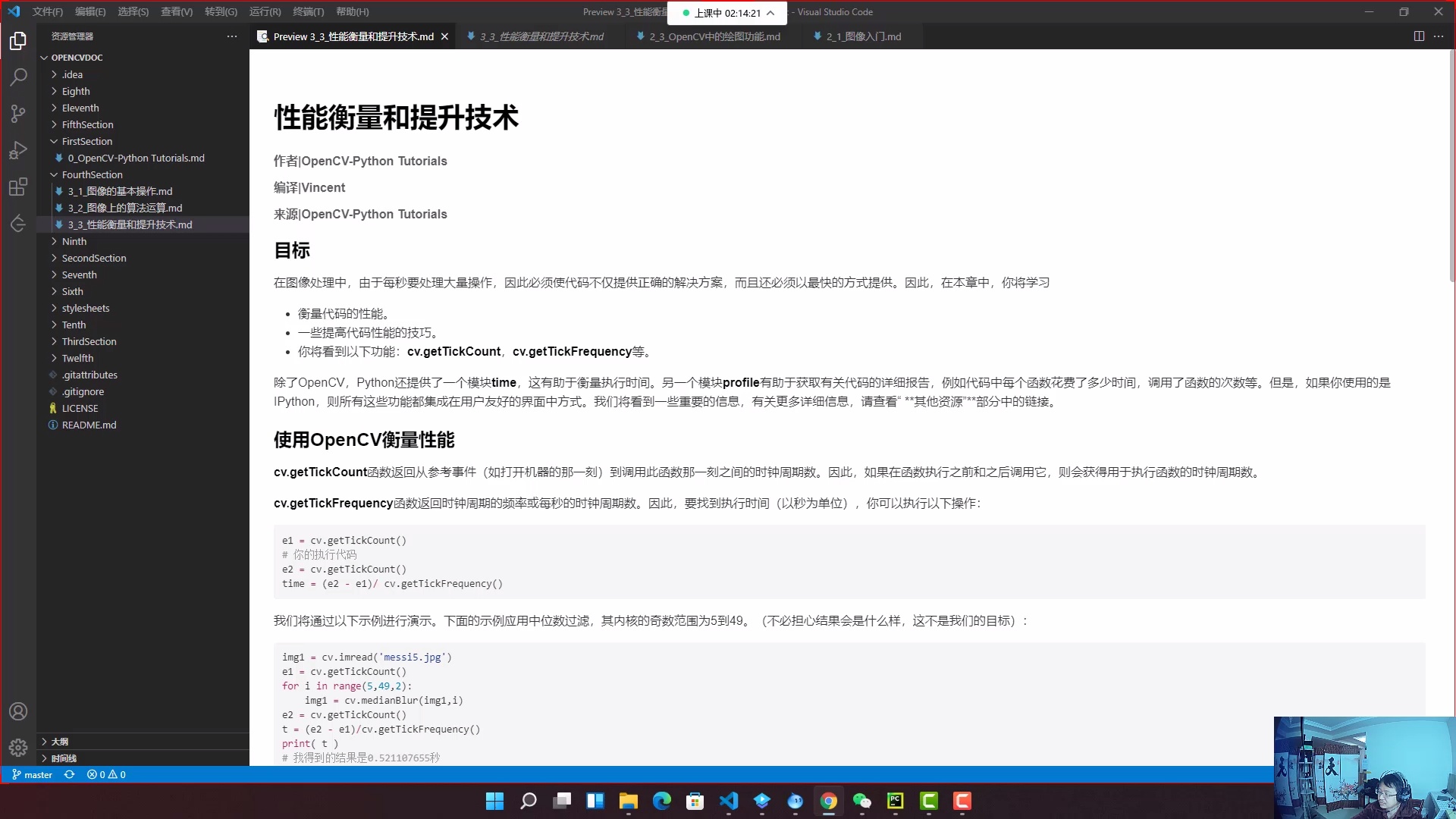Open the Source Control view

pyautogui.click(x=18, y=114)
